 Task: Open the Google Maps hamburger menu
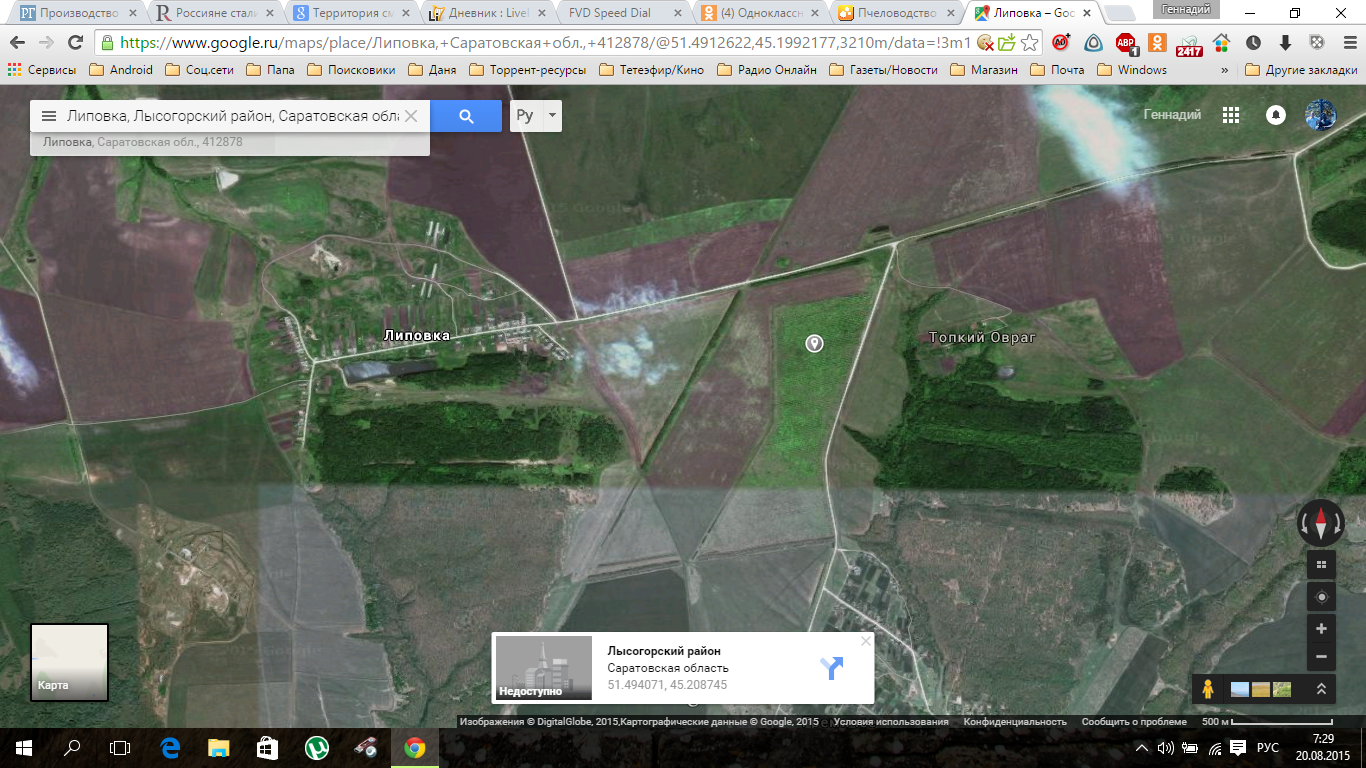[x=48, y=116]
